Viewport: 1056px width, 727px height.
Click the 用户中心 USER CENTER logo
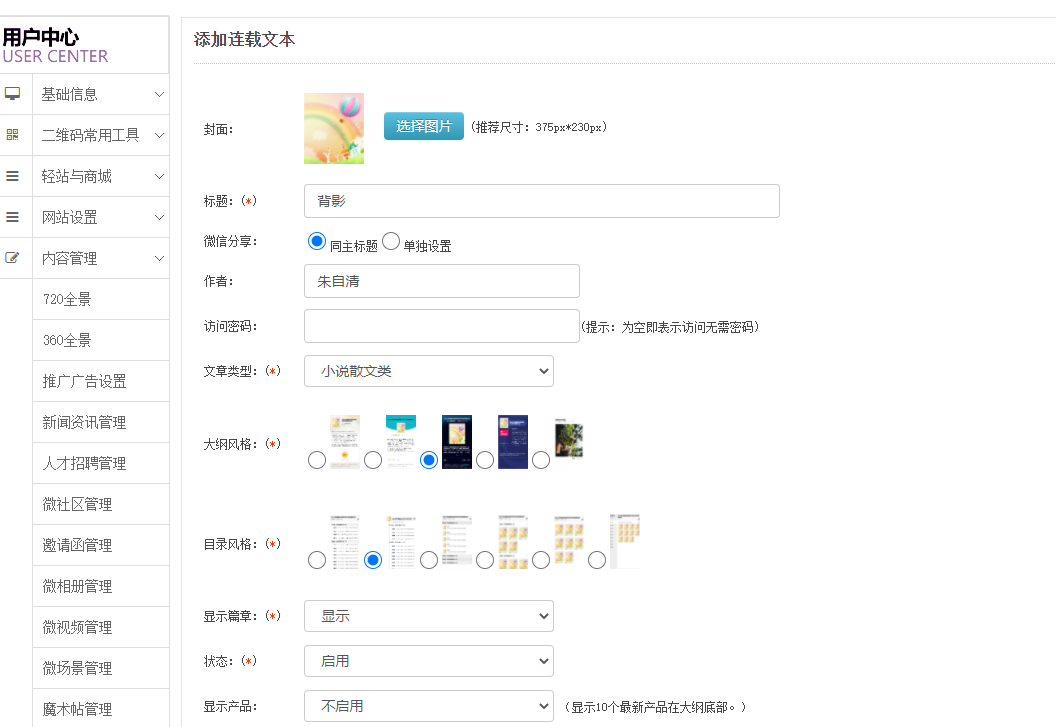pyautogui.click(x=56, y=46)
